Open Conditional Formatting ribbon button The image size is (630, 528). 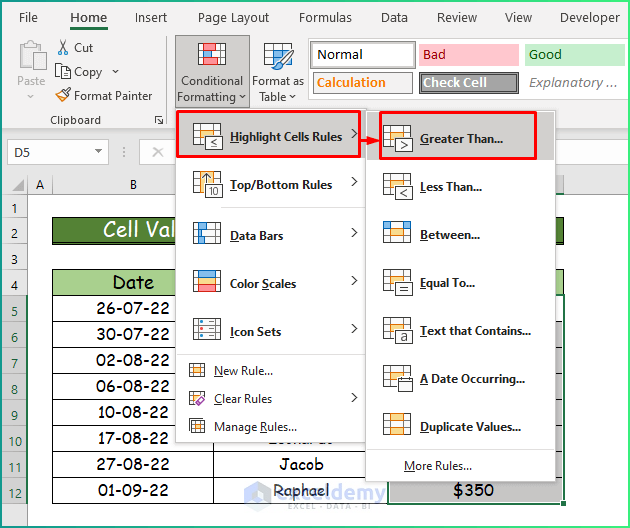pyautogui.click(x=212, y=72)
